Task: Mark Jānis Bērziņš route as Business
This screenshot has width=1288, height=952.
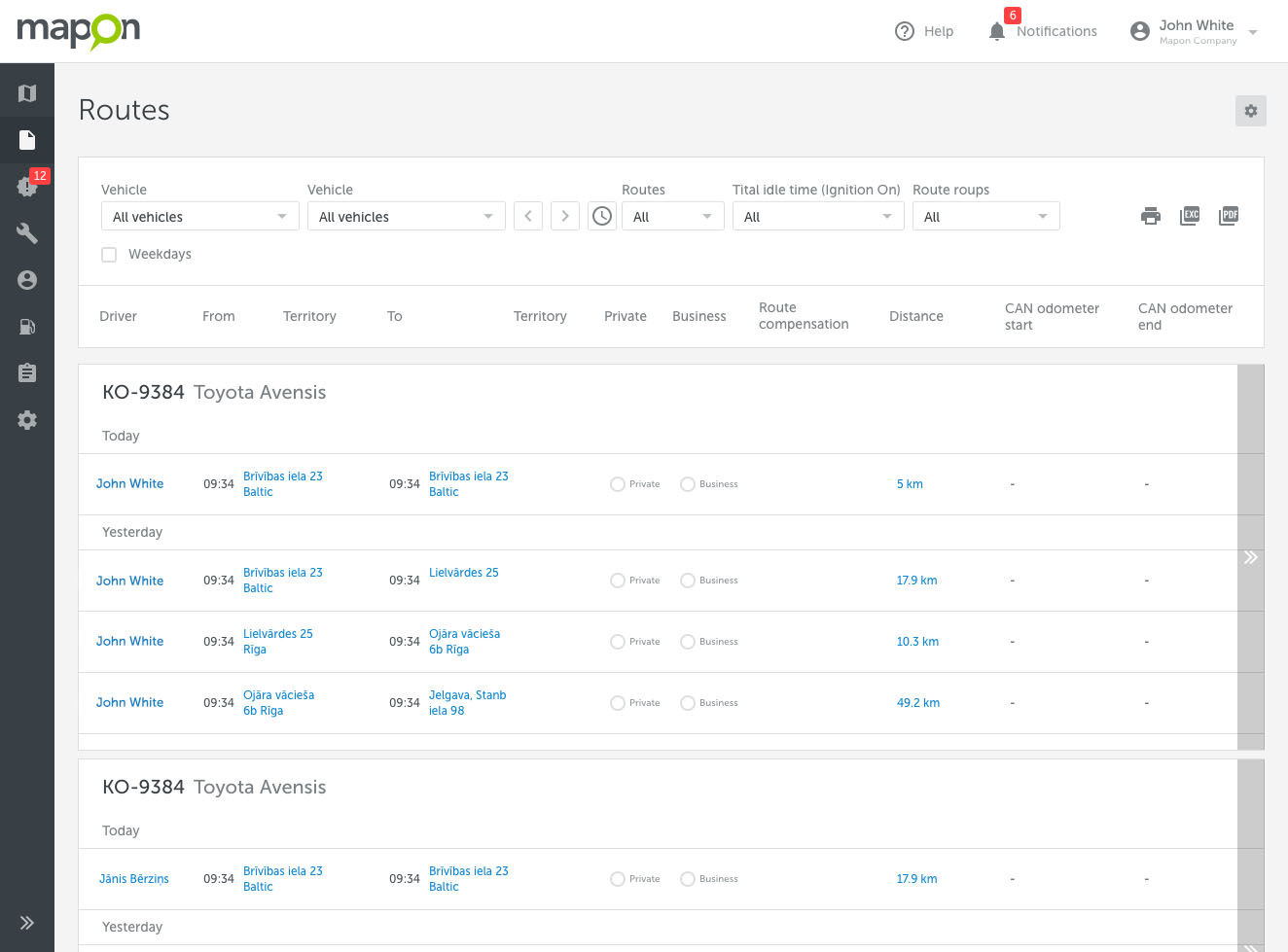Action: click(688, 879)
